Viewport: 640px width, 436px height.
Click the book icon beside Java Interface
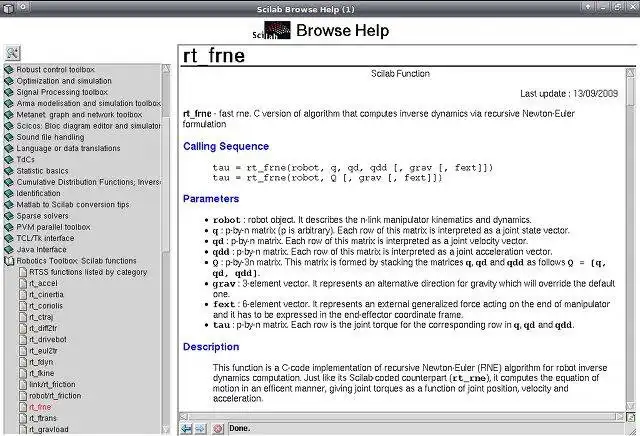click(x=9, y=249)
